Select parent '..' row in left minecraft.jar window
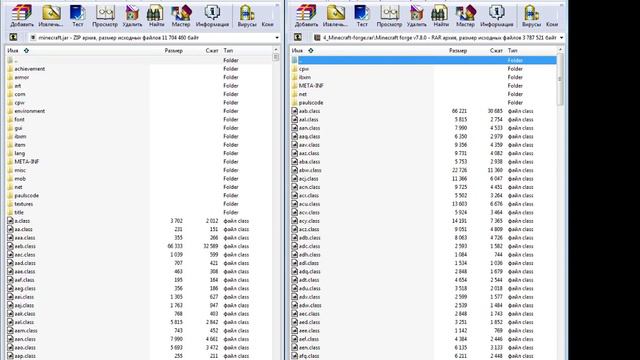The image size is (640, 360). coord(139,60)
